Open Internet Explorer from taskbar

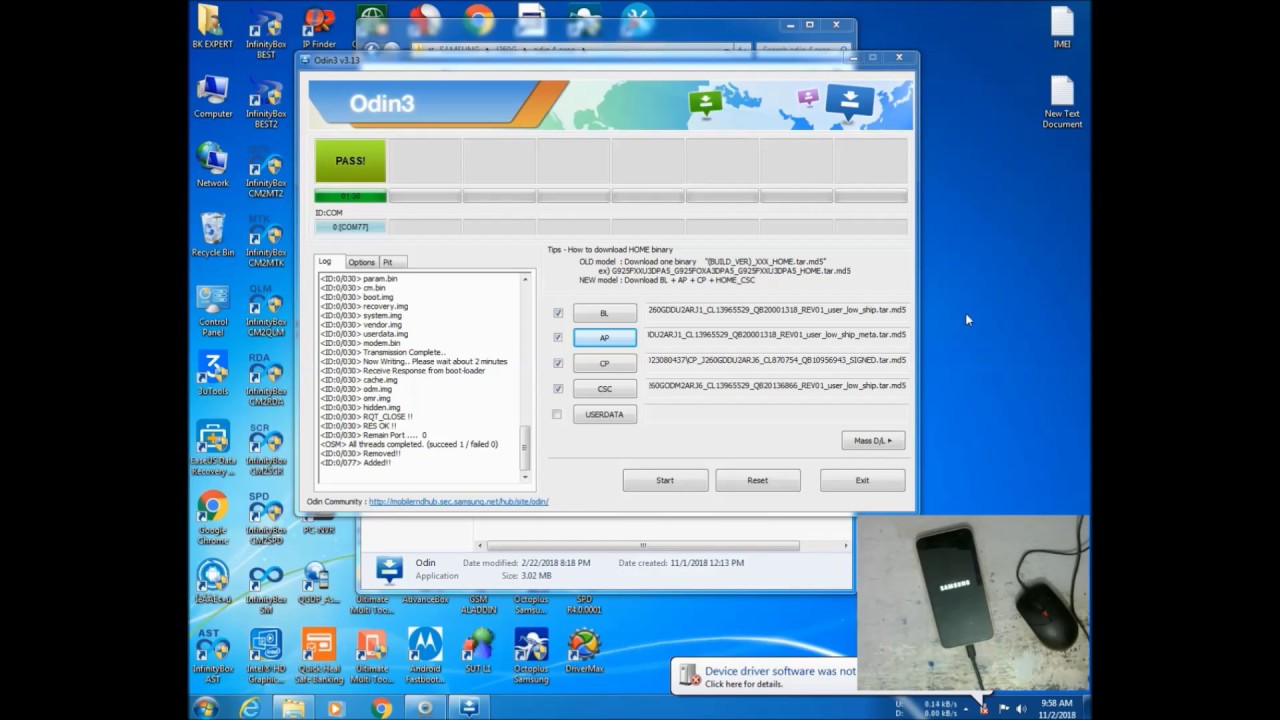[x=250, y=708]
